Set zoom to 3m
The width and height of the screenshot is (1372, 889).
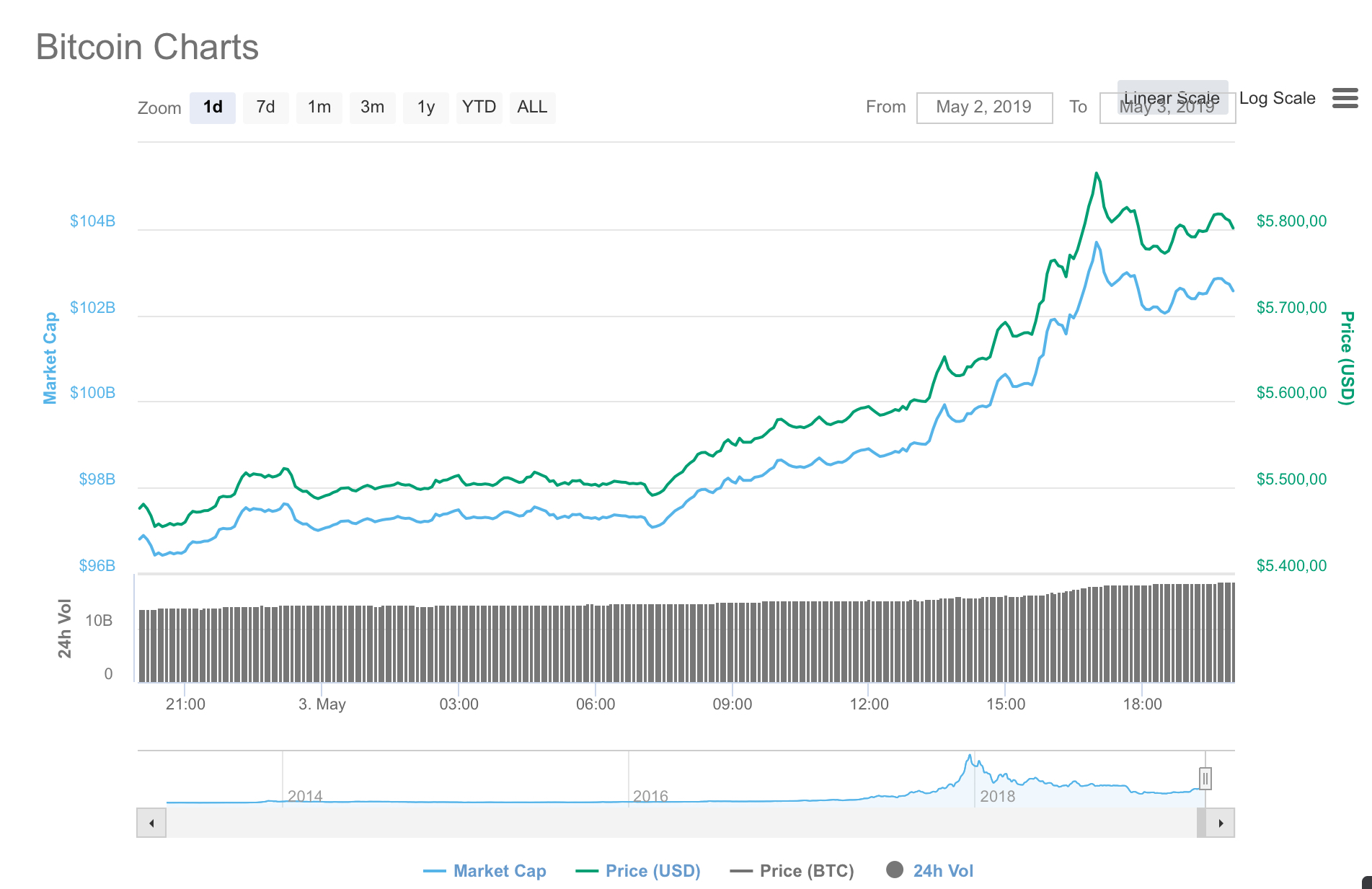(x=372, y=107)
